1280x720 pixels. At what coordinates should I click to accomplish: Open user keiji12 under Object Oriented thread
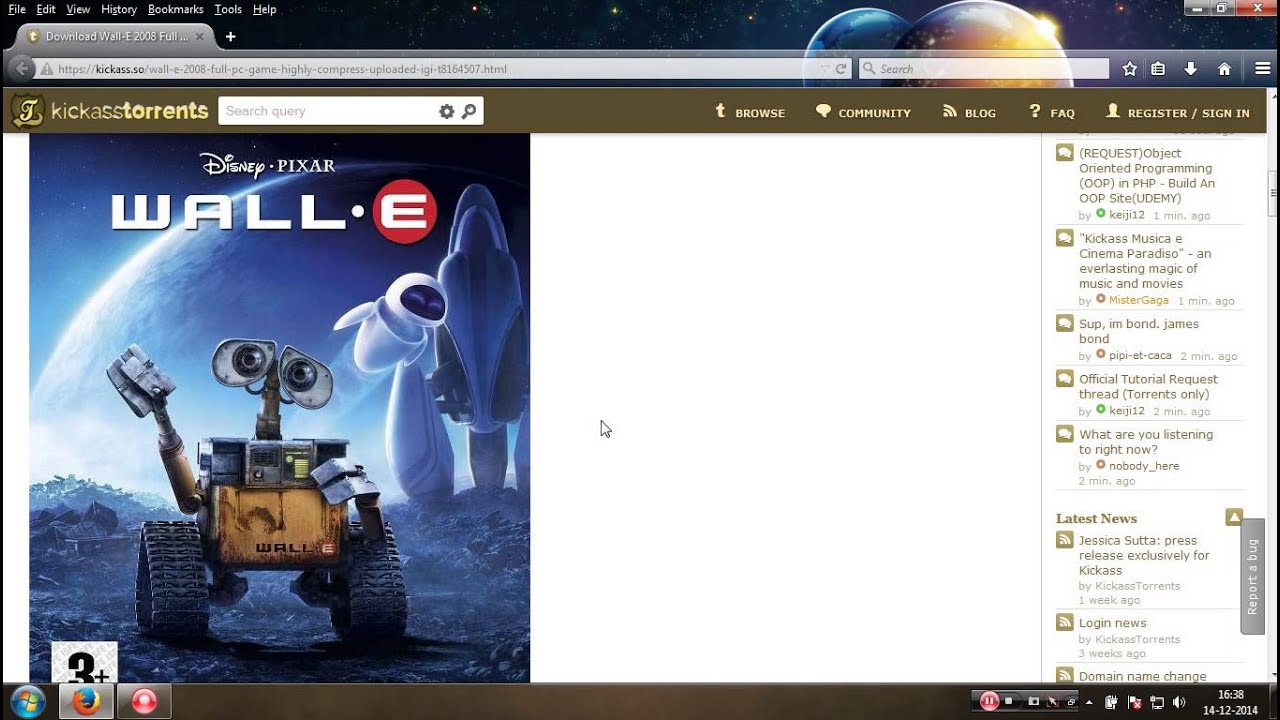(x=1127, y=215)
